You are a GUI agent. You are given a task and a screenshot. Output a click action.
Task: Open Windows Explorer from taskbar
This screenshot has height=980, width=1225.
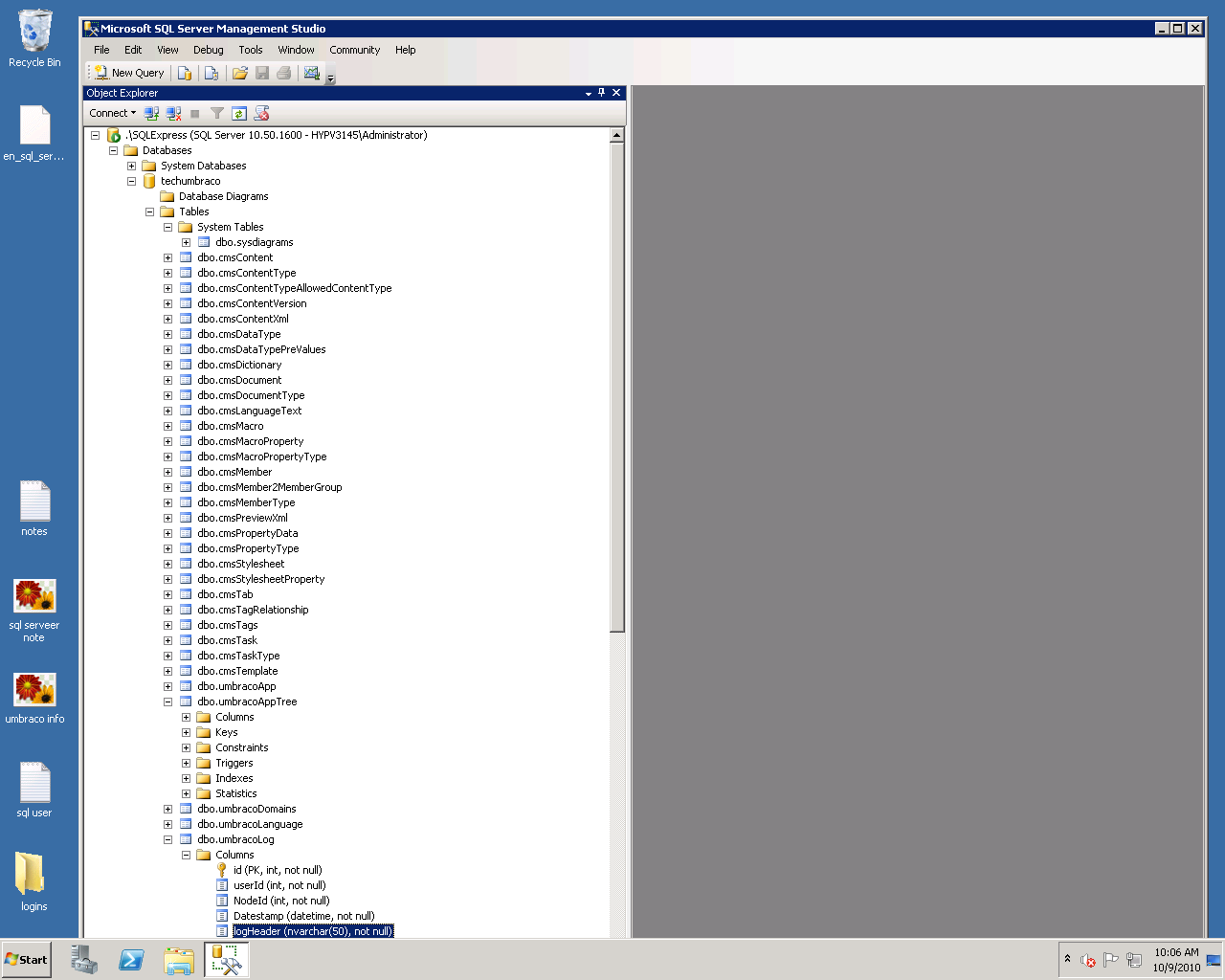point(179,960)
